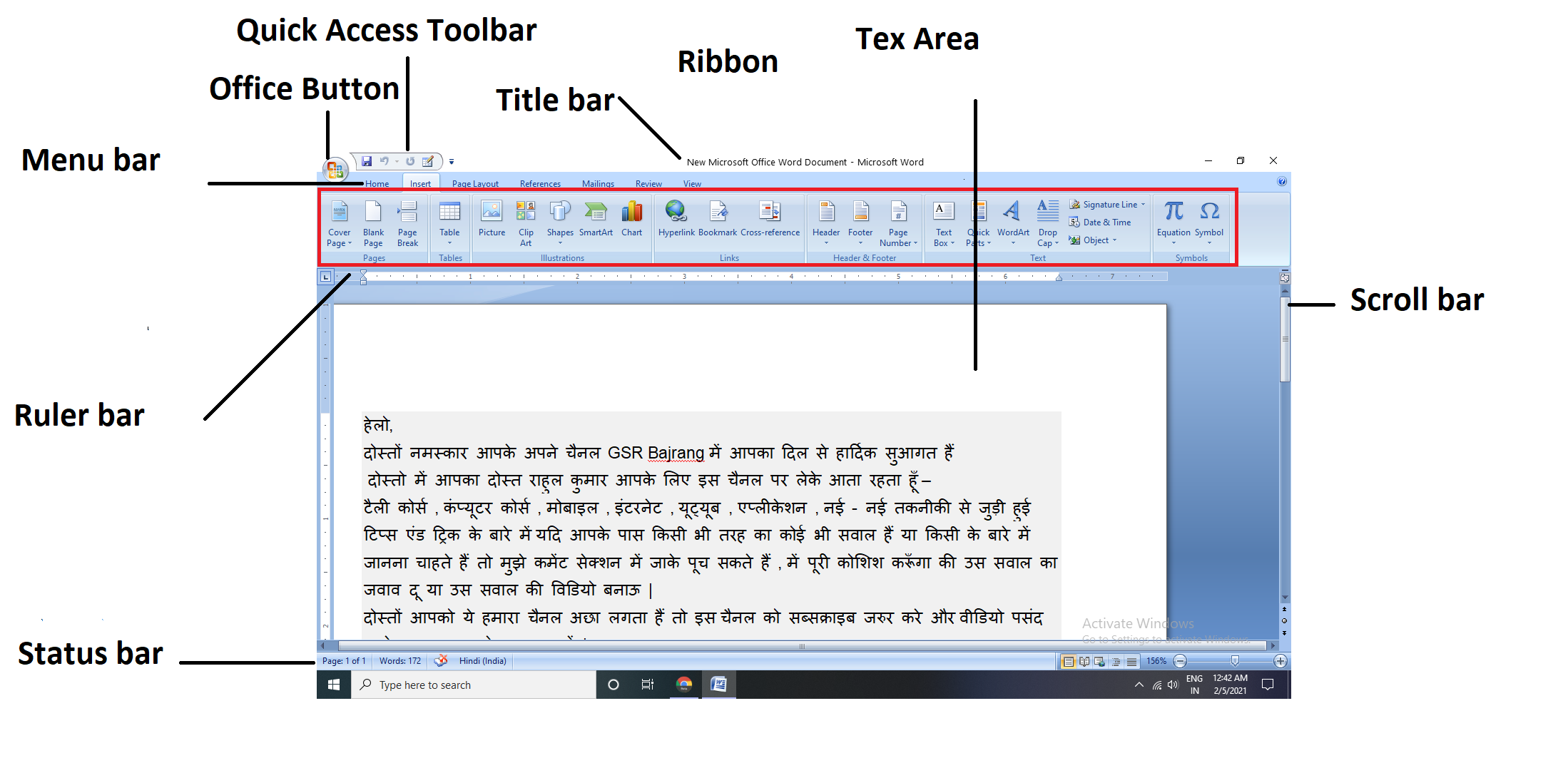1568x763 pixels.
Task: Switch to Draft view mode
Action: [1131, 662]
